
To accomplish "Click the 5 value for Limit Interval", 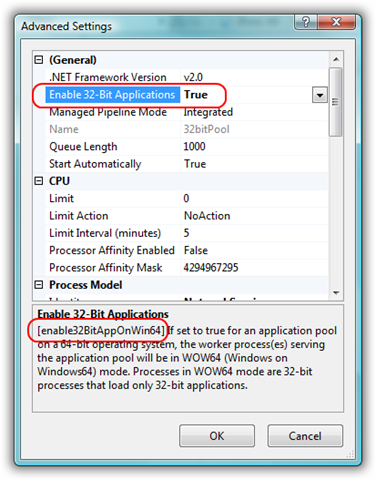I will point(186,233).
